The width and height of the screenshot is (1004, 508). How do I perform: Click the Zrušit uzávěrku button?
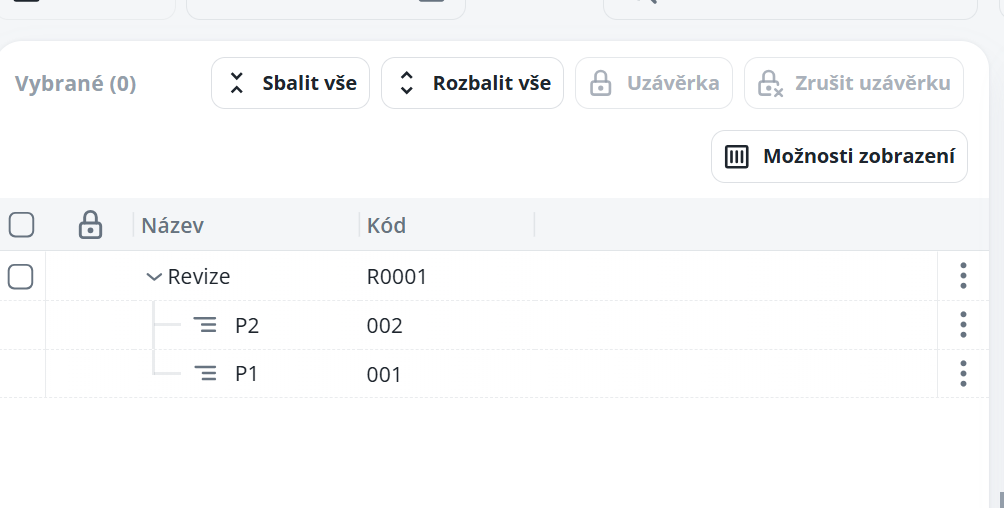click(854, 83)
